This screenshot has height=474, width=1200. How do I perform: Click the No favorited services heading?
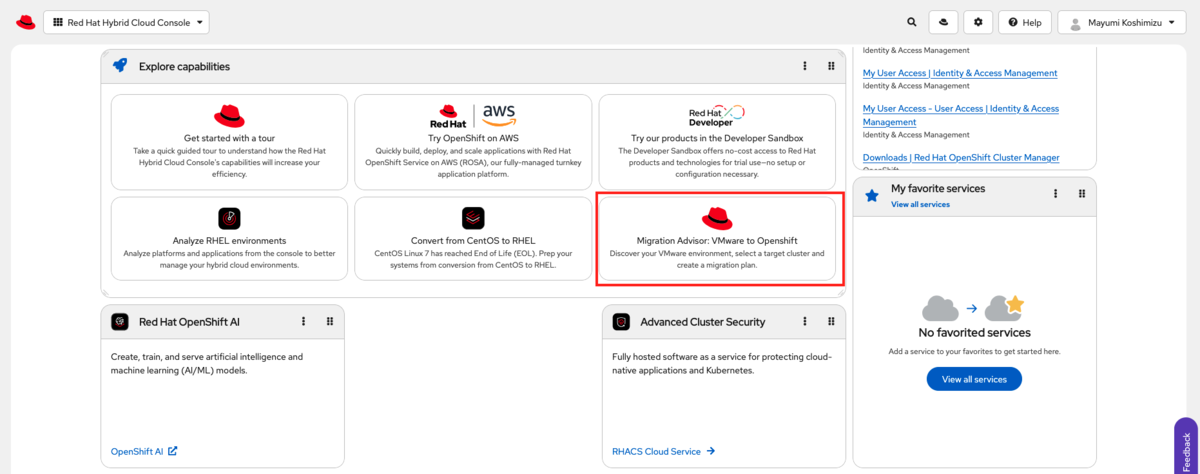974,332
